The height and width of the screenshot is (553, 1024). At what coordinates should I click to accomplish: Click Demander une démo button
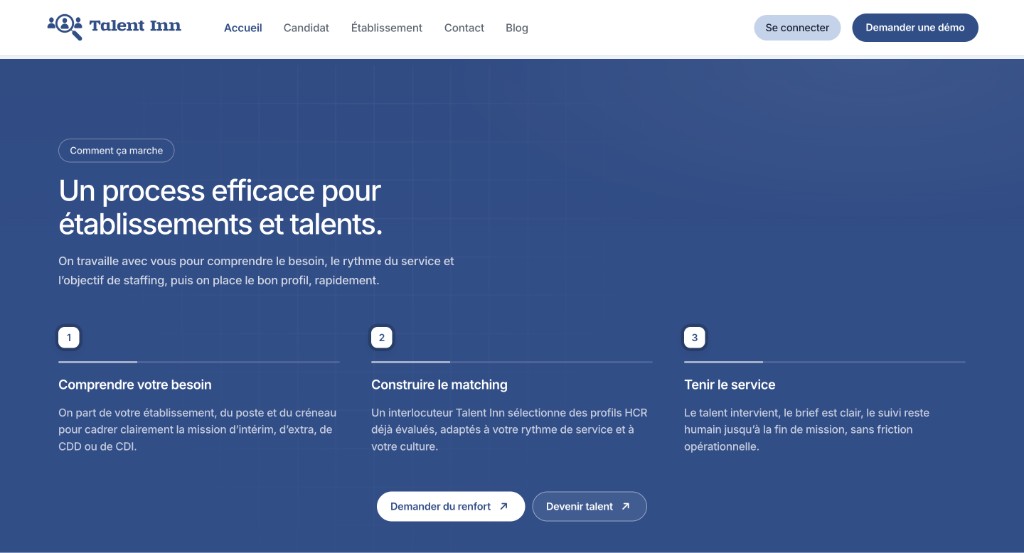pyautogui.click(x=915, y=27)
